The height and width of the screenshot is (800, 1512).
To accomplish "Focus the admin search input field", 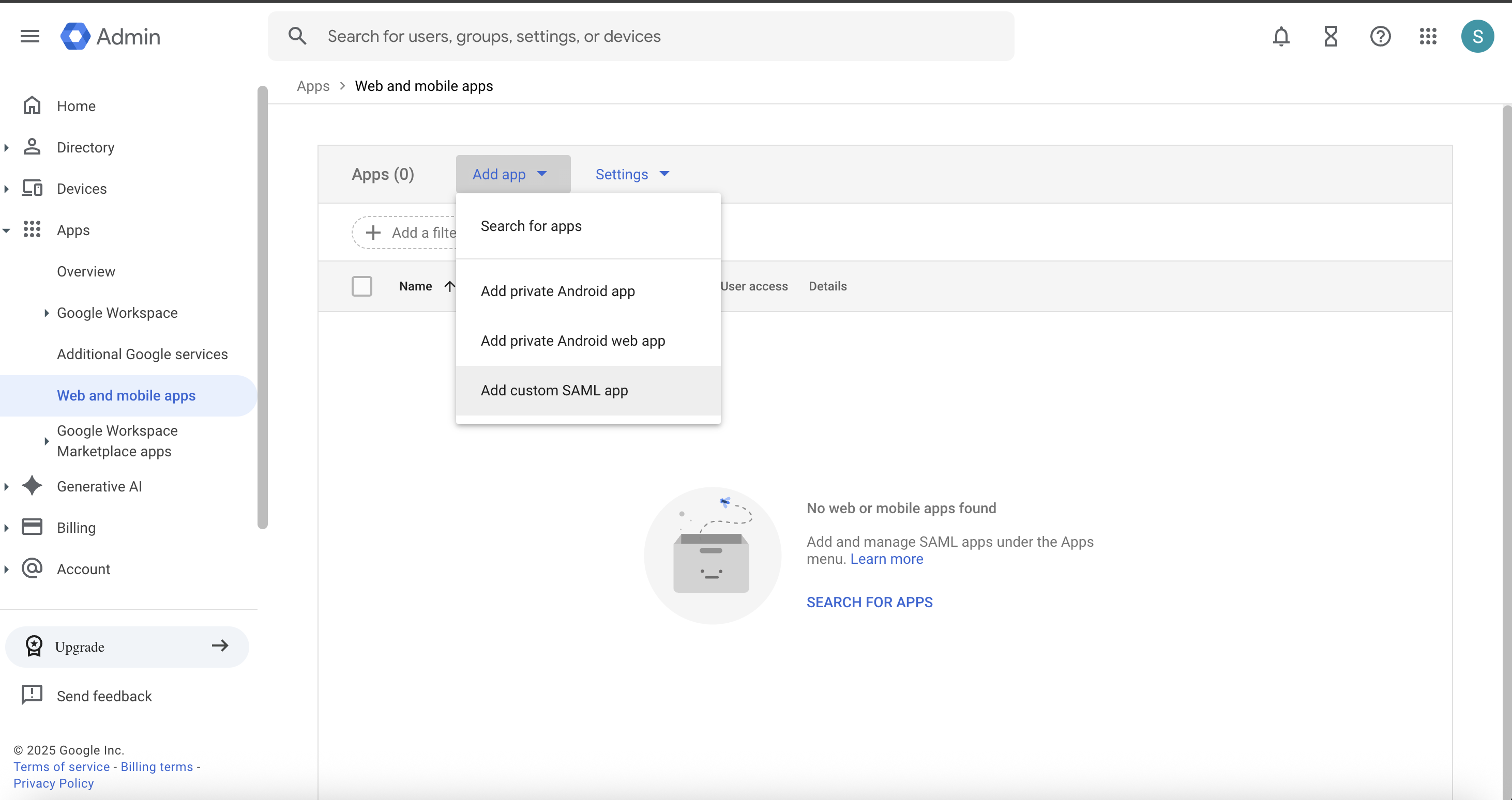I will (x=641, y=36).
